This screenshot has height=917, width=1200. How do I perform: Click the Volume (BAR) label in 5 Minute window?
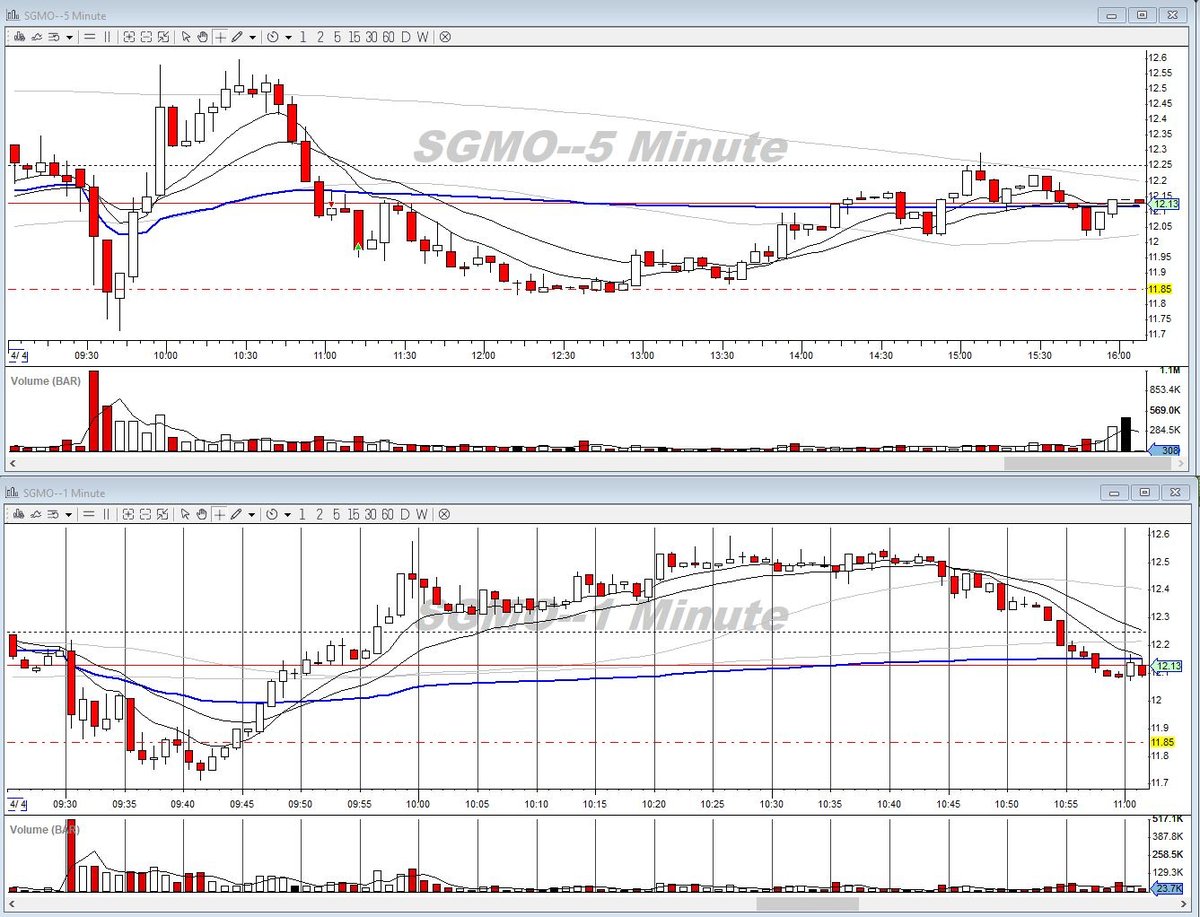(43, 381)
